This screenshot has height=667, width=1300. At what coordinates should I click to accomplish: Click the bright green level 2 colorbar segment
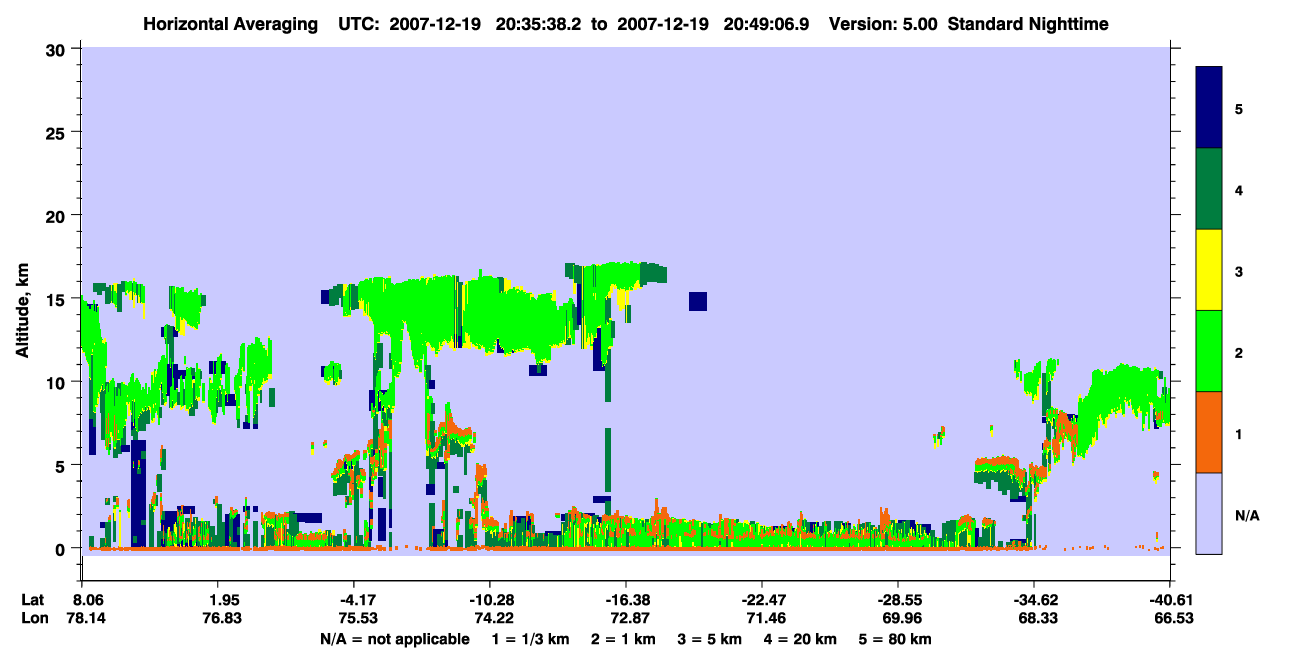[x=1209, y=351]
